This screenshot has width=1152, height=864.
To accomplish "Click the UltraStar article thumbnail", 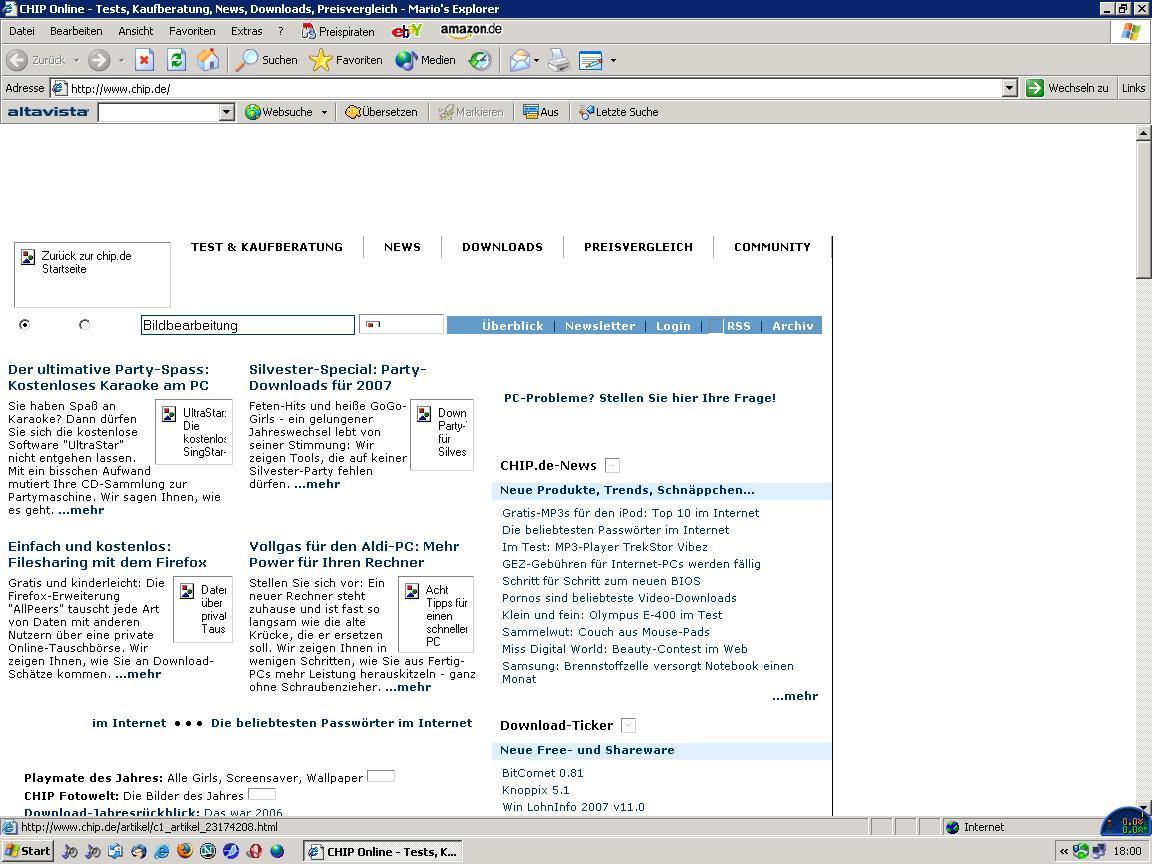I will coord(194,432).
